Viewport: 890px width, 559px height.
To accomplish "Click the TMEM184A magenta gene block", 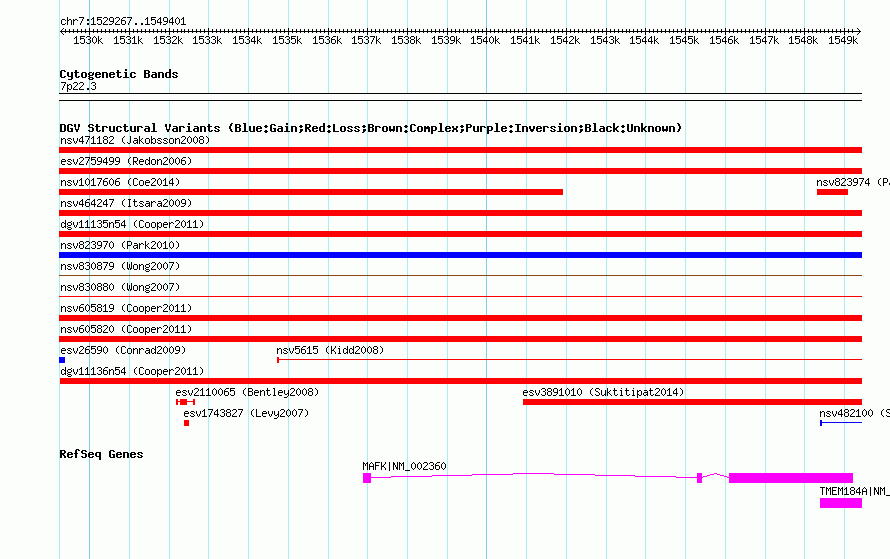I will click(841, 503).
